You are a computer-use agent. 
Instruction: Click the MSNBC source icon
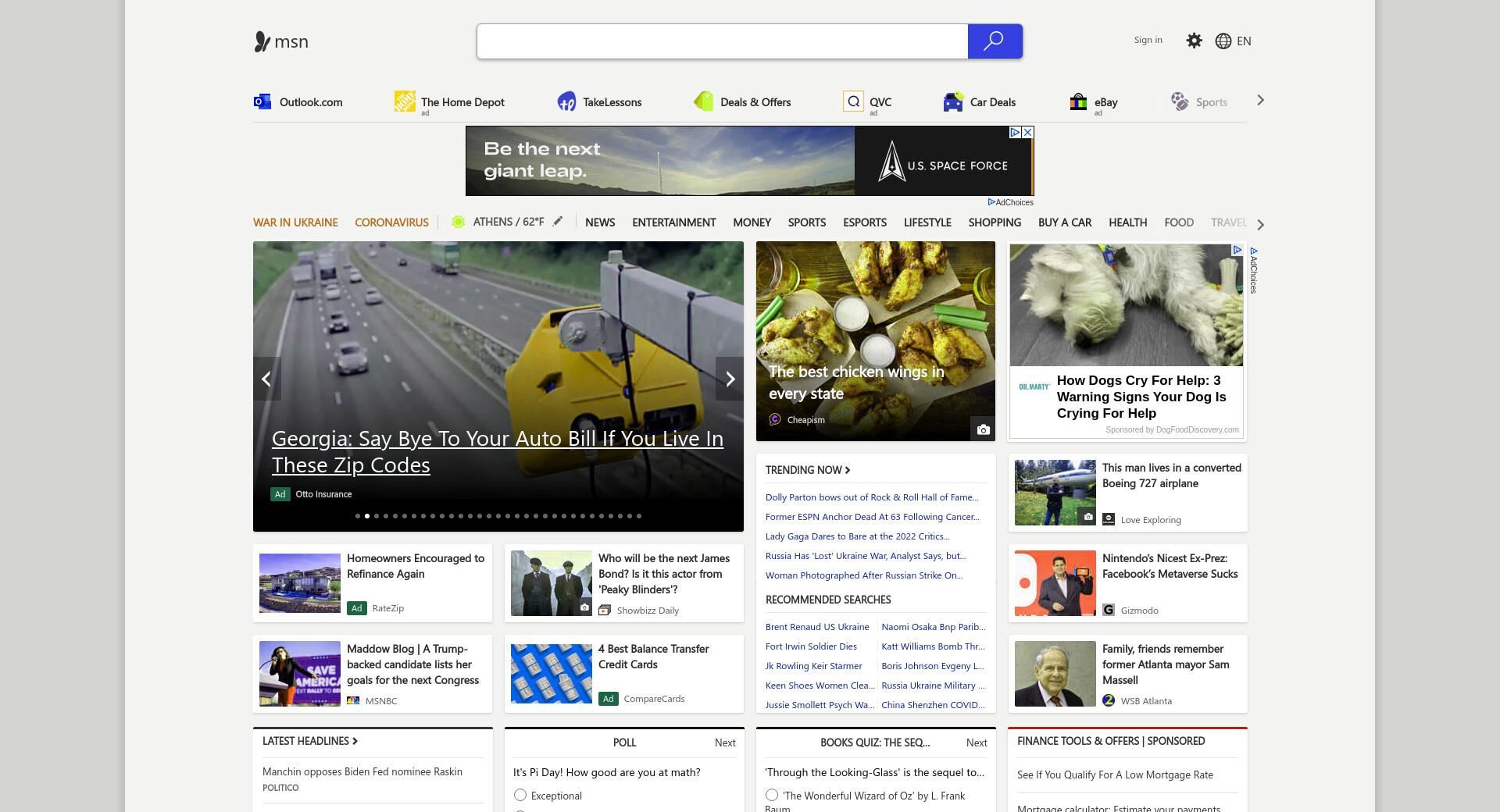pyautogui.click(x=353, y=700)
